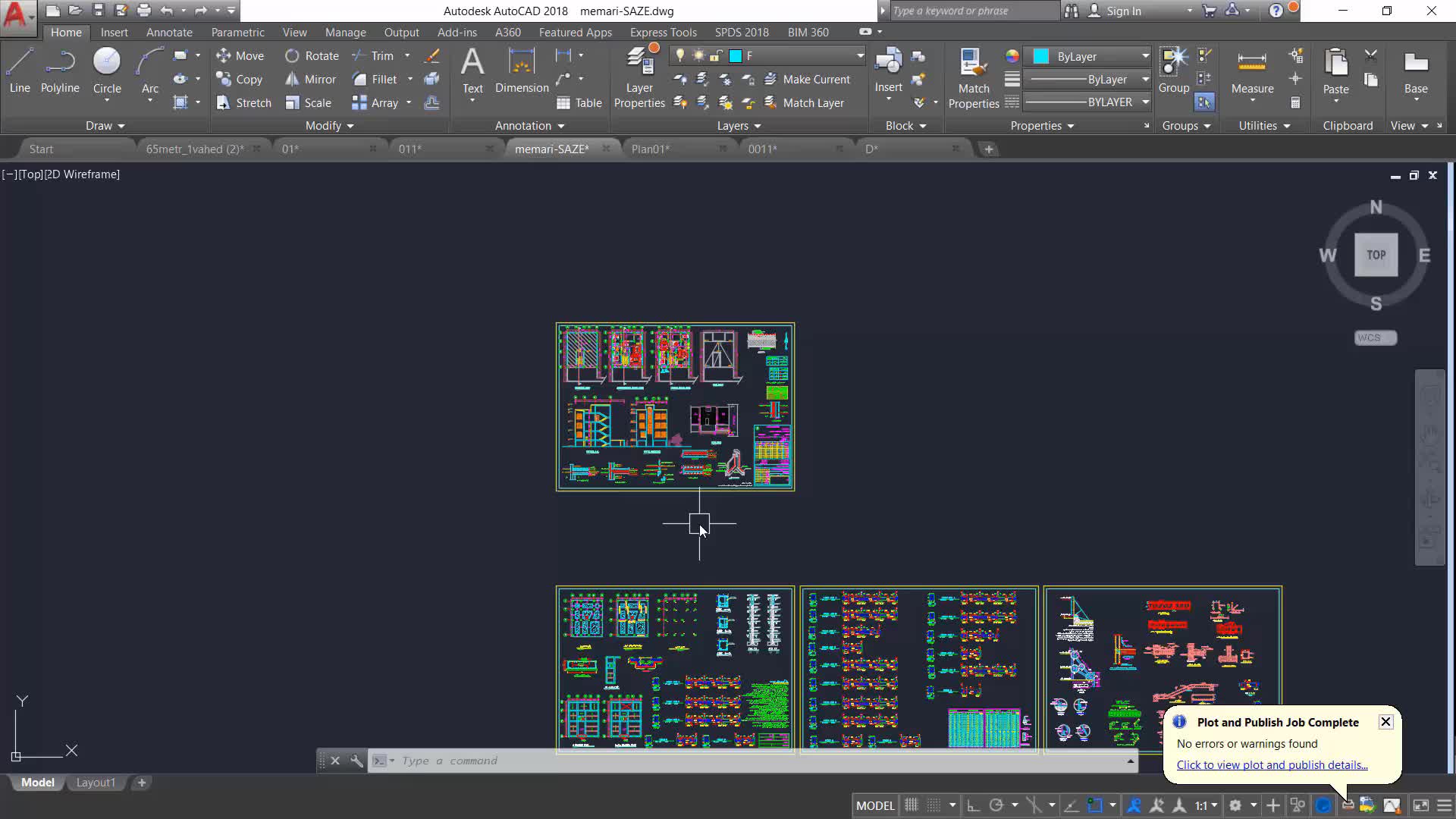Open the Annotate ribbon tab
The height and width of the screenshot is (819, 1456).
point(169,33)
